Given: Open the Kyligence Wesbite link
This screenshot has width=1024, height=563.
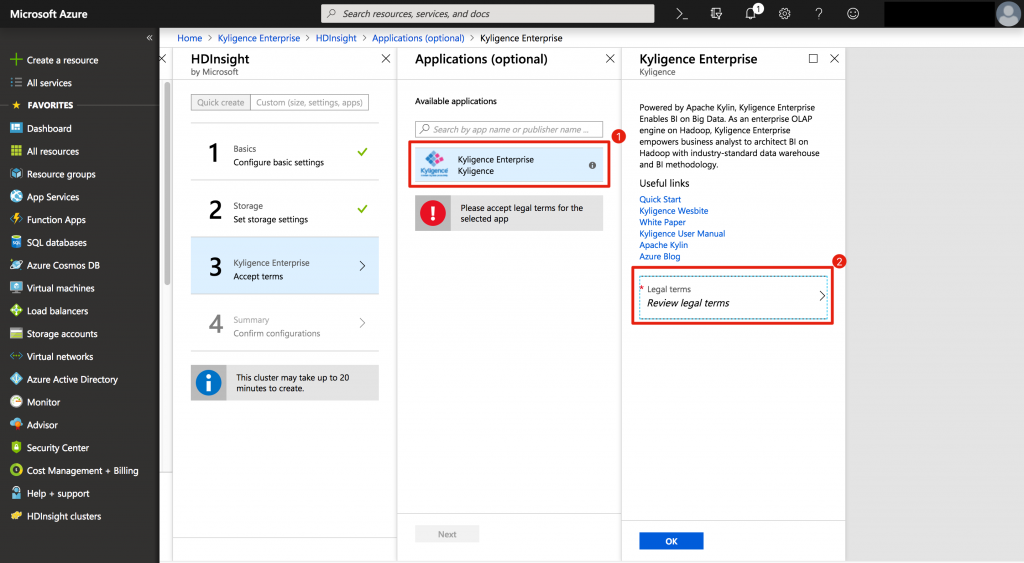Looking at the screenshot, I should [x=673, y=211].
